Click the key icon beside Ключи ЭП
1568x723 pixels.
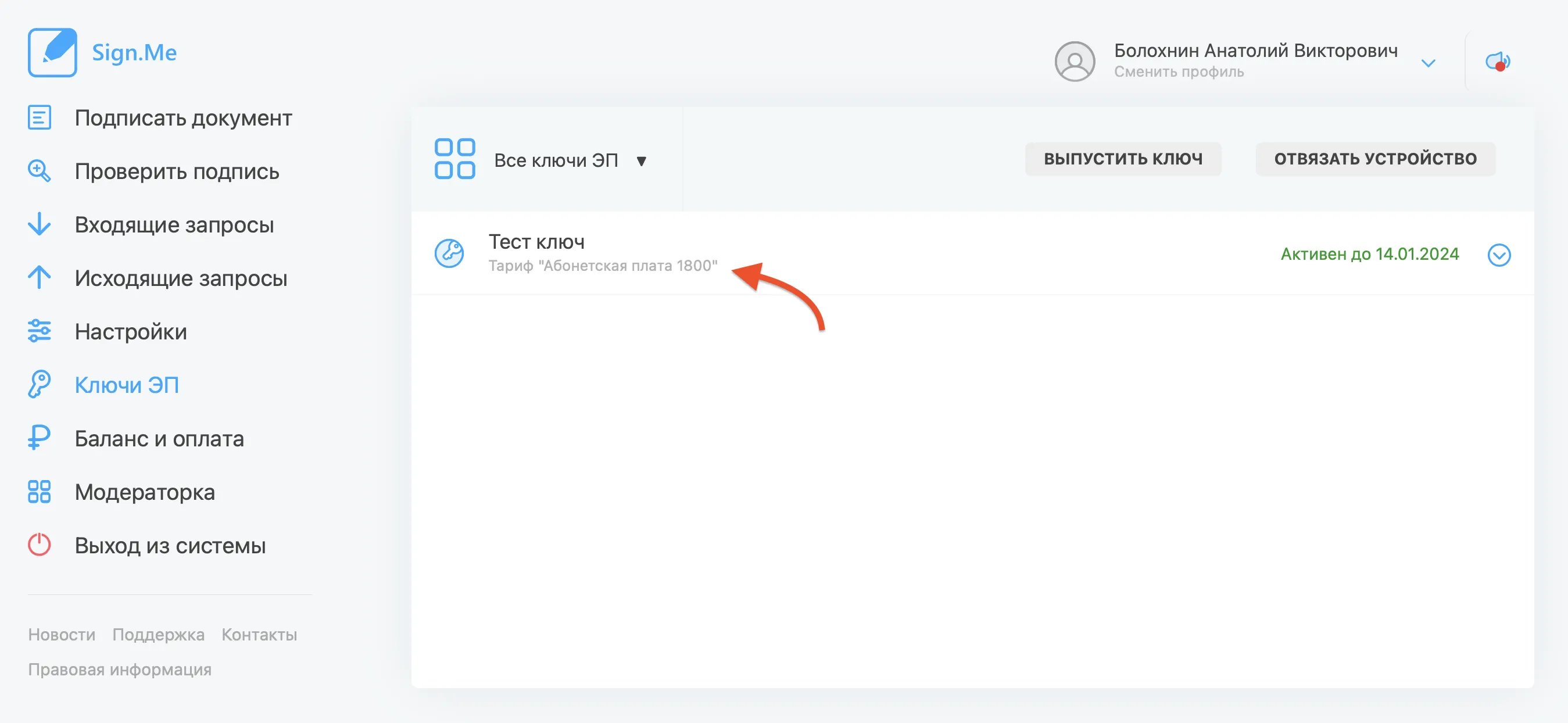click(40, 385)
